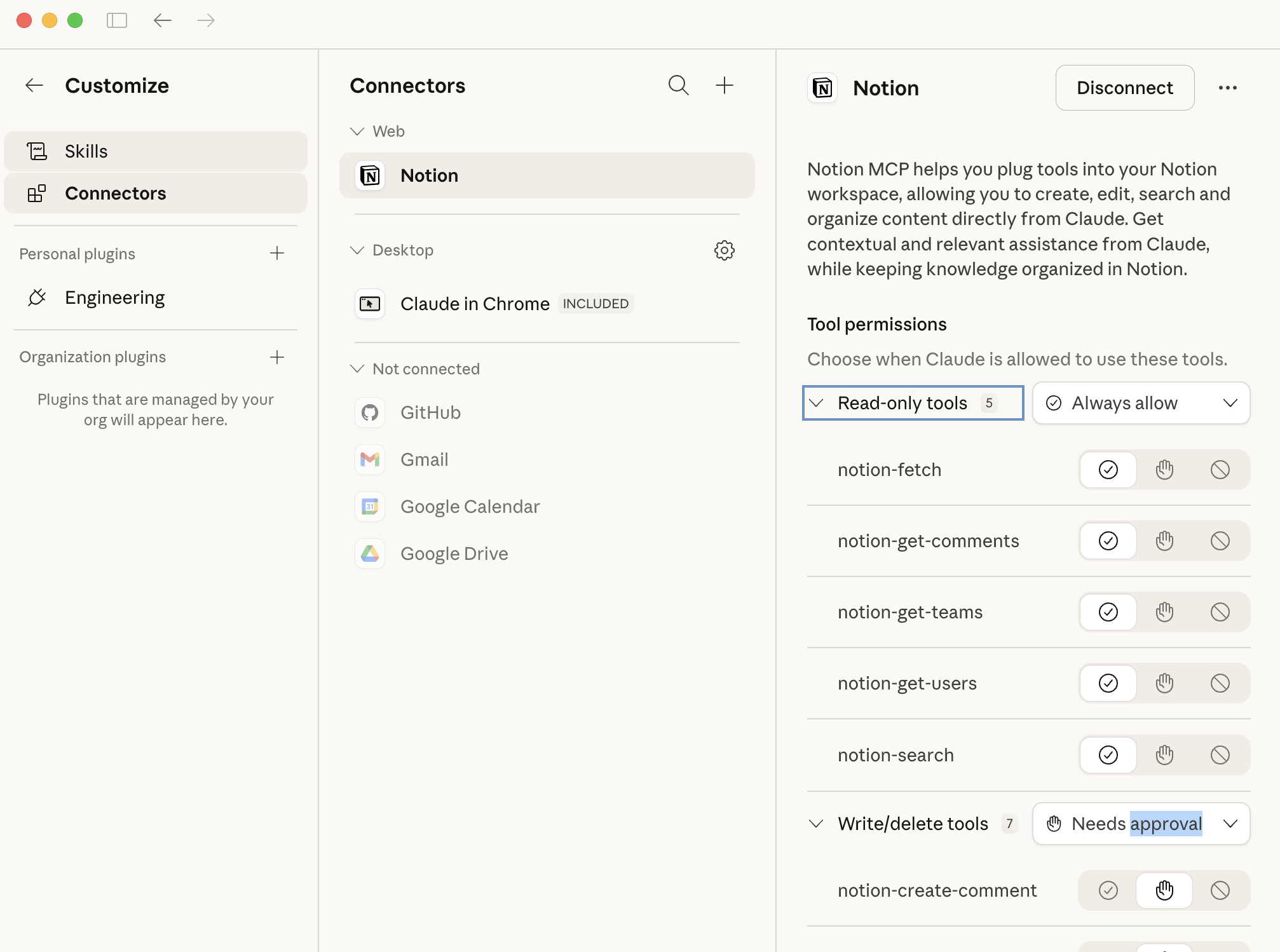Add a personal plugin with plus icon

coord(277,254)
